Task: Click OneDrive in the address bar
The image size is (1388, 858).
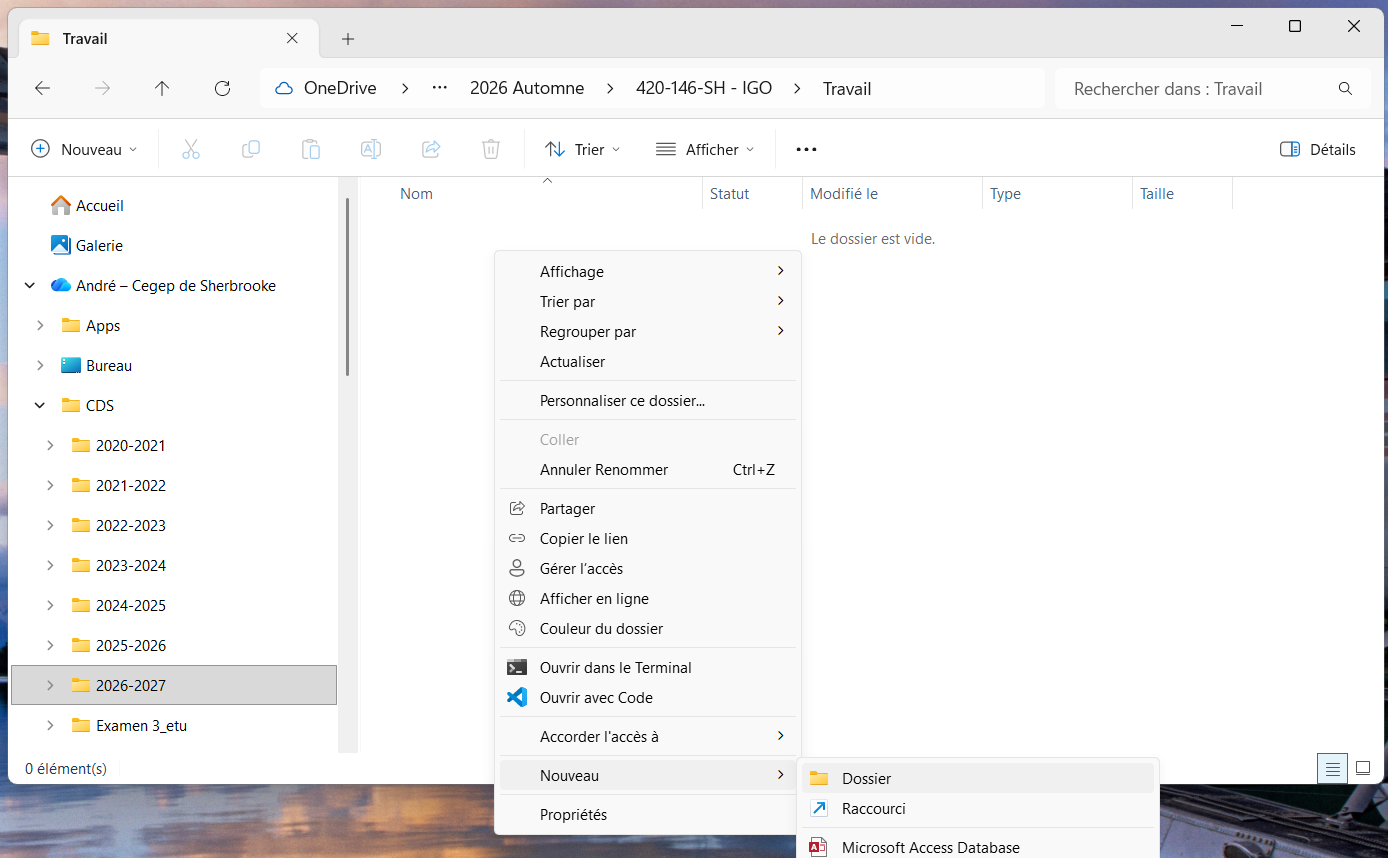Action: click(x=340, y=88)
